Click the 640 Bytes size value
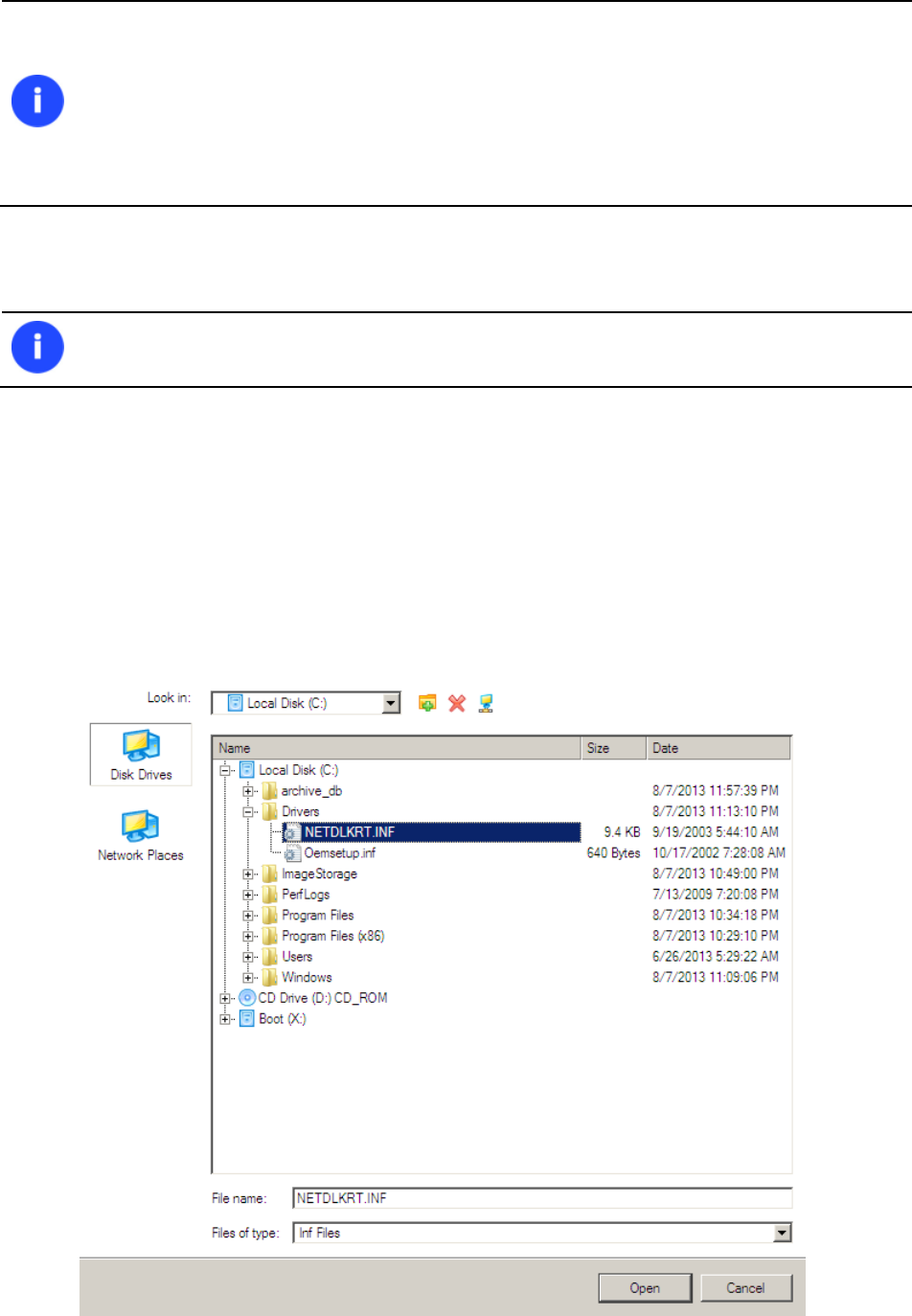The width and height of the screenshot is (912, 1316). pos(613,853)
